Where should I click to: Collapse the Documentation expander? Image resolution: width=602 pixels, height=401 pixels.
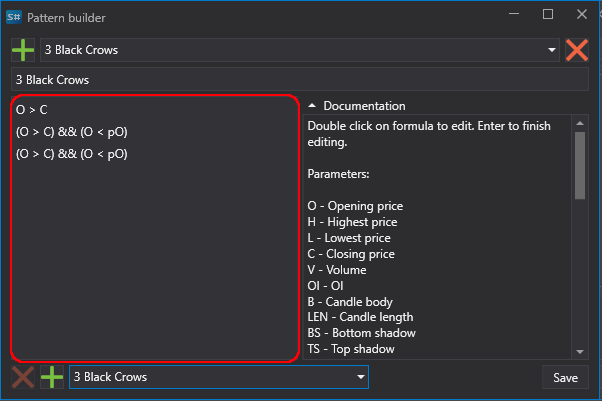[312, 106]
